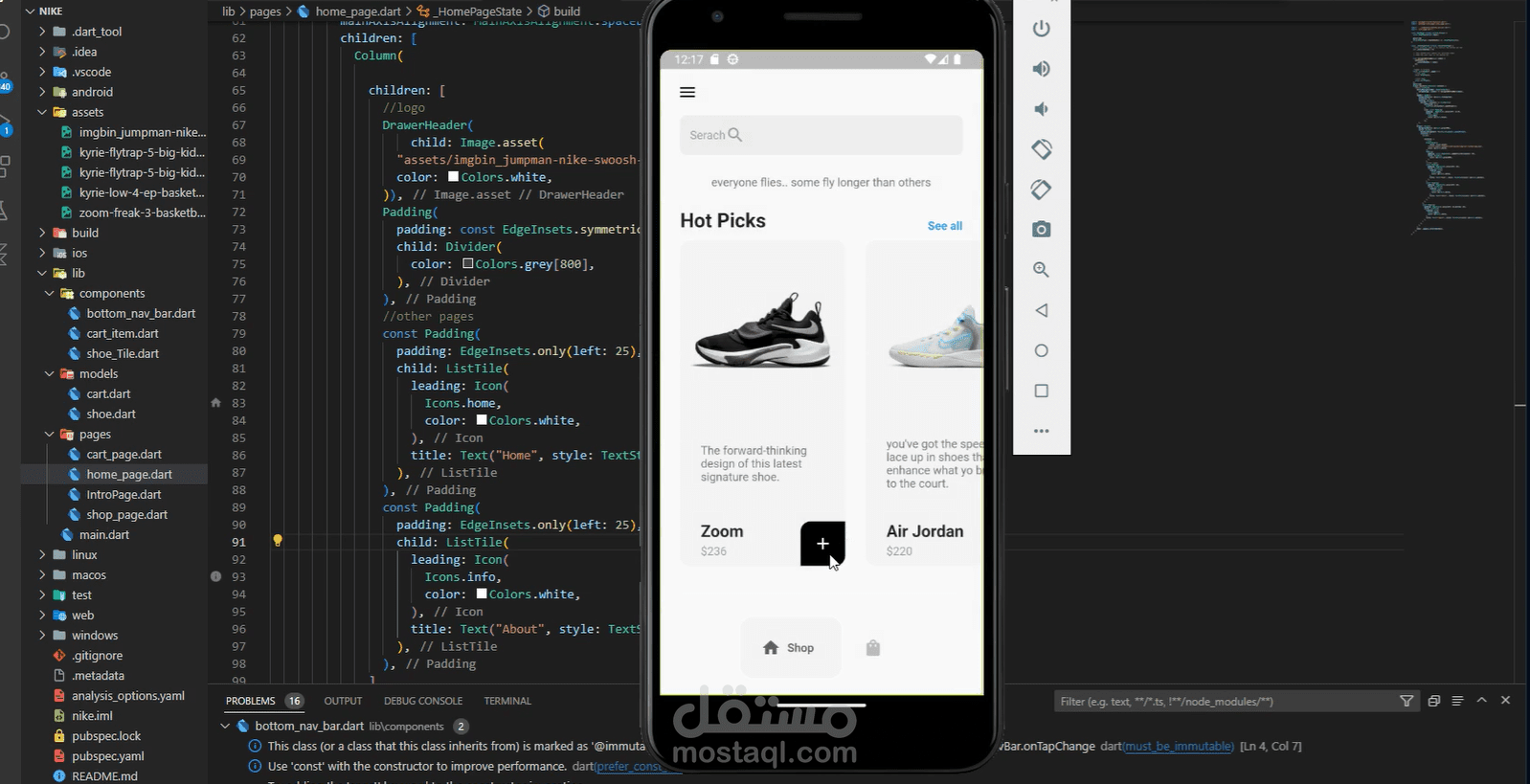Collapse the pages folder

tap(50, 434)
